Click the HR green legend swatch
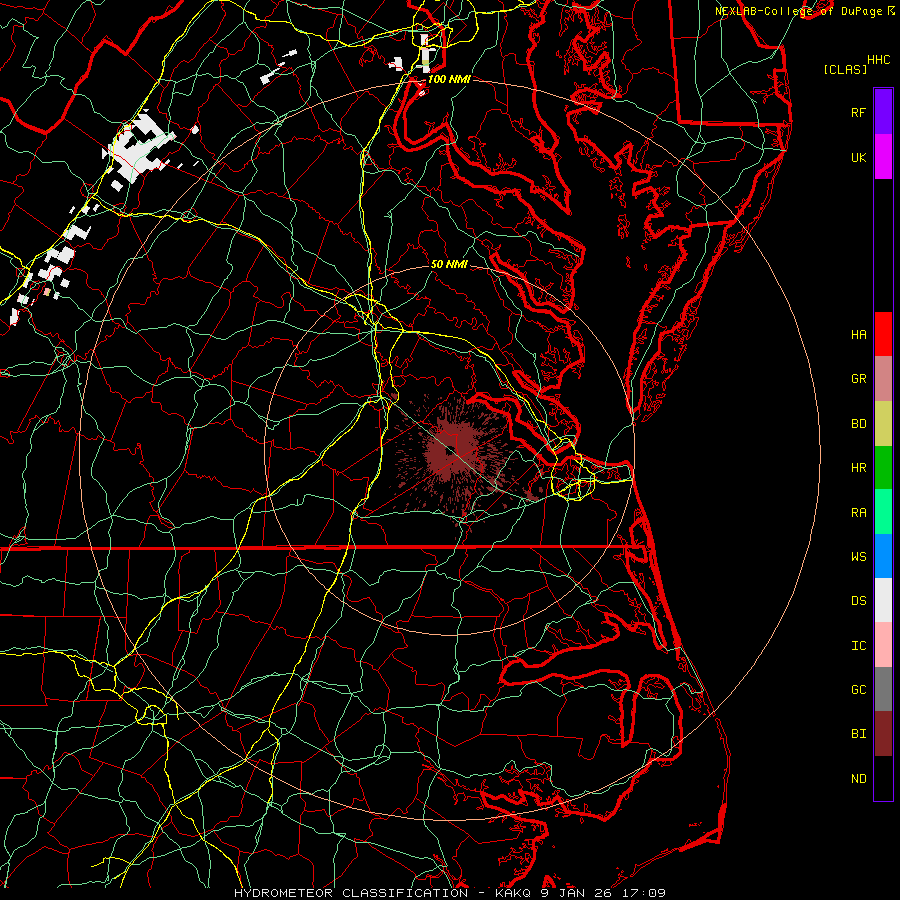900x900 pixels. [x=883, y=467]
